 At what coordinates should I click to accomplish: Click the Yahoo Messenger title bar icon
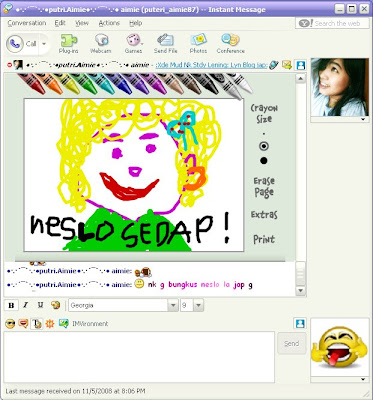(8, 9)
